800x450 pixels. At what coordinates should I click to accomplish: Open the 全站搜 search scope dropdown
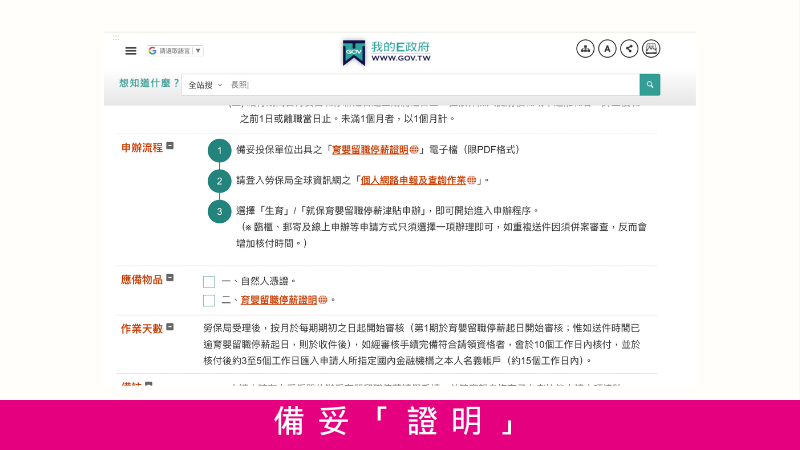205,85
